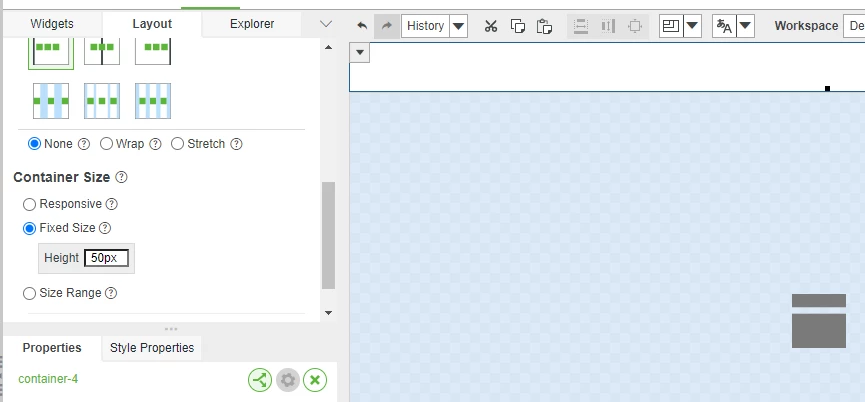Click the gray gear settings icon

287,380
